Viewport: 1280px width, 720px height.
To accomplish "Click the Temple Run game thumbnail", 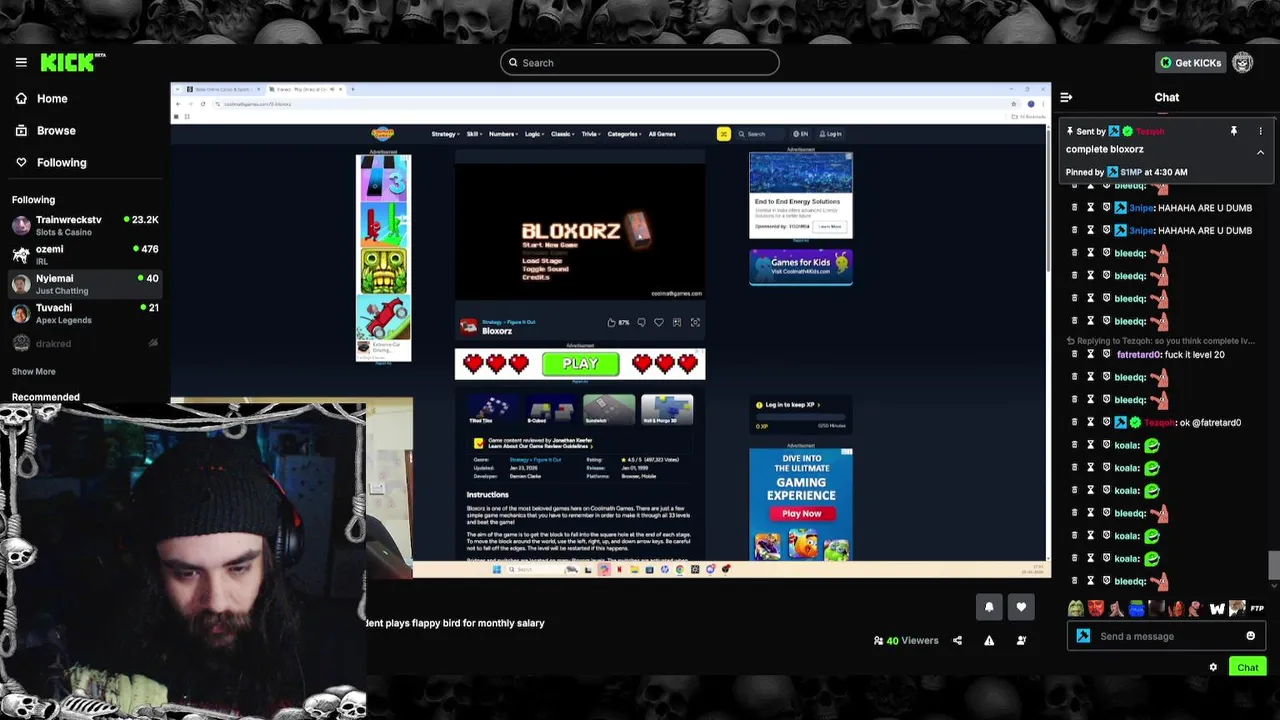I will click(384, 269).
